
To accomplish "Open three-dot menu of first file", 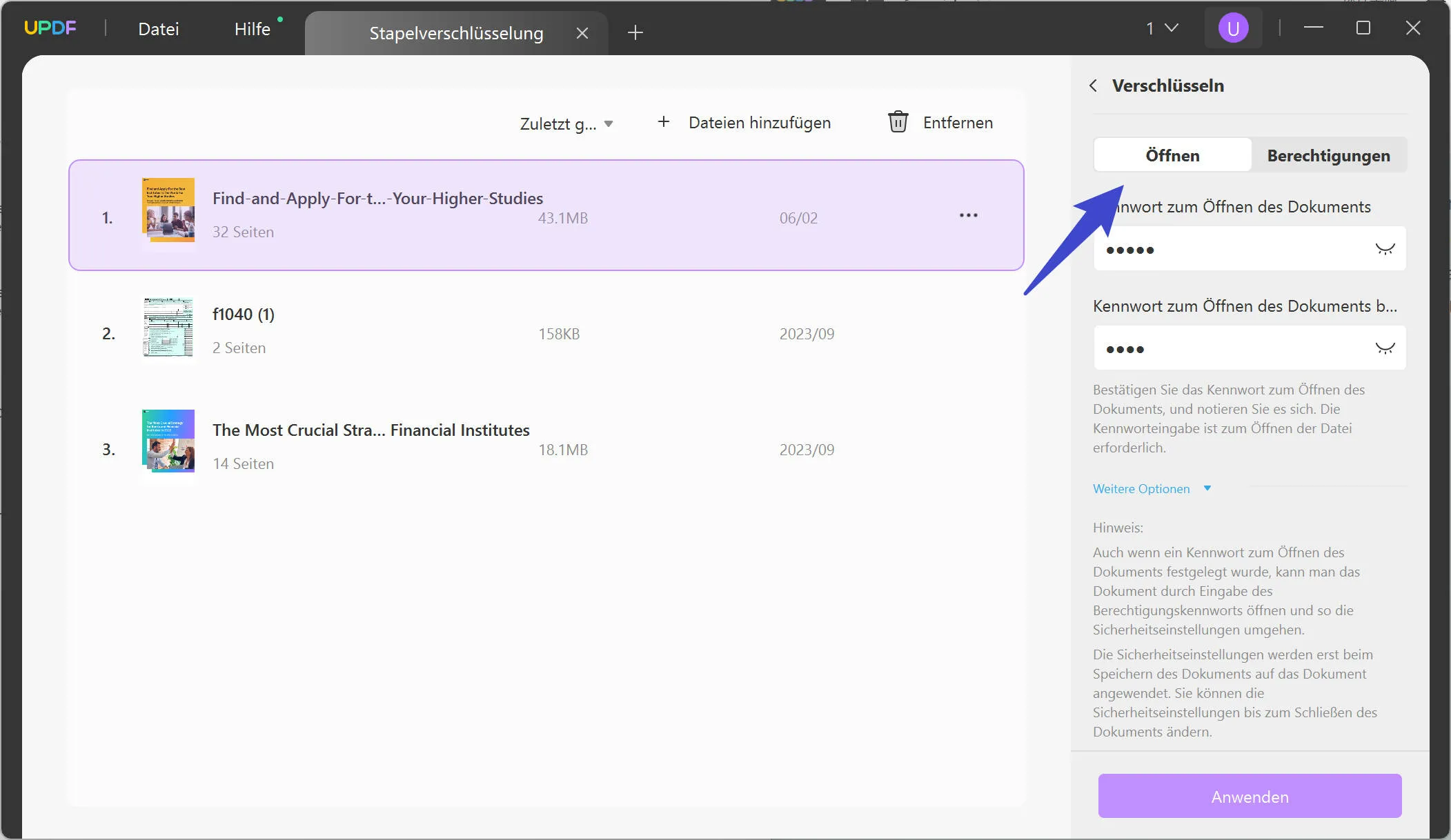I will (968, 215).
